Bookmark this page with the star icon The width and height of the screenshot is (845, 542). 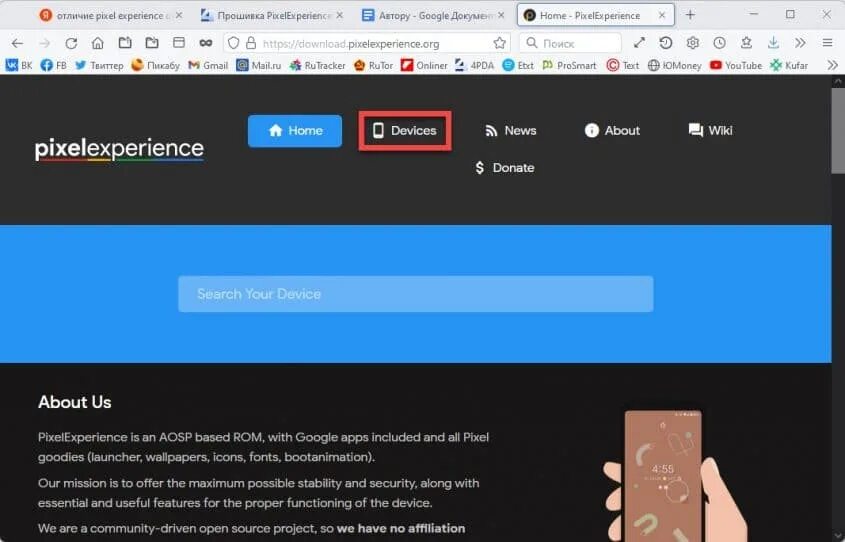[500, 43]
